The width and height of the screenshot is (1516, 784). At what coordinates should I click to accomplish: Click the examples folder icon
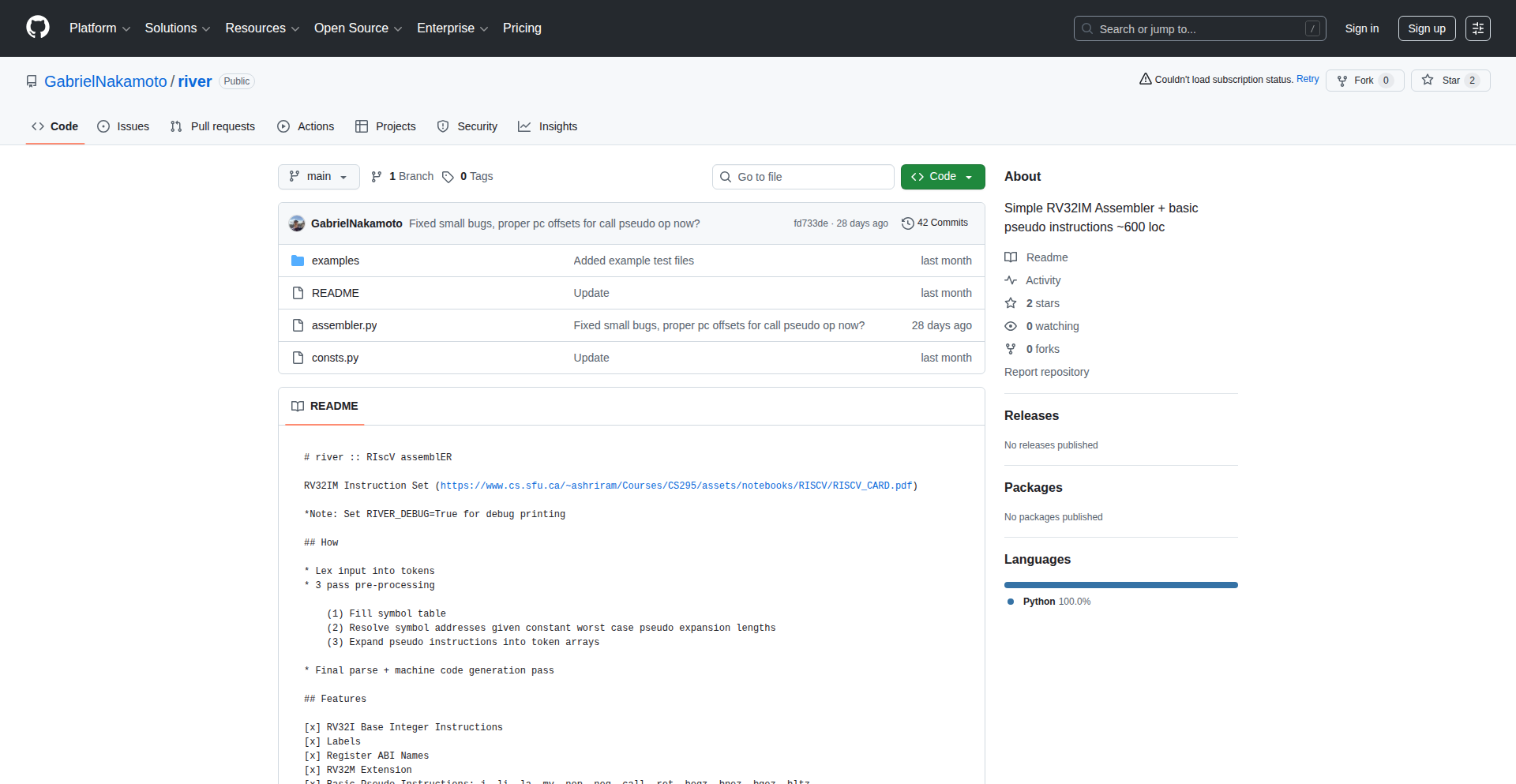coord(298,261)
